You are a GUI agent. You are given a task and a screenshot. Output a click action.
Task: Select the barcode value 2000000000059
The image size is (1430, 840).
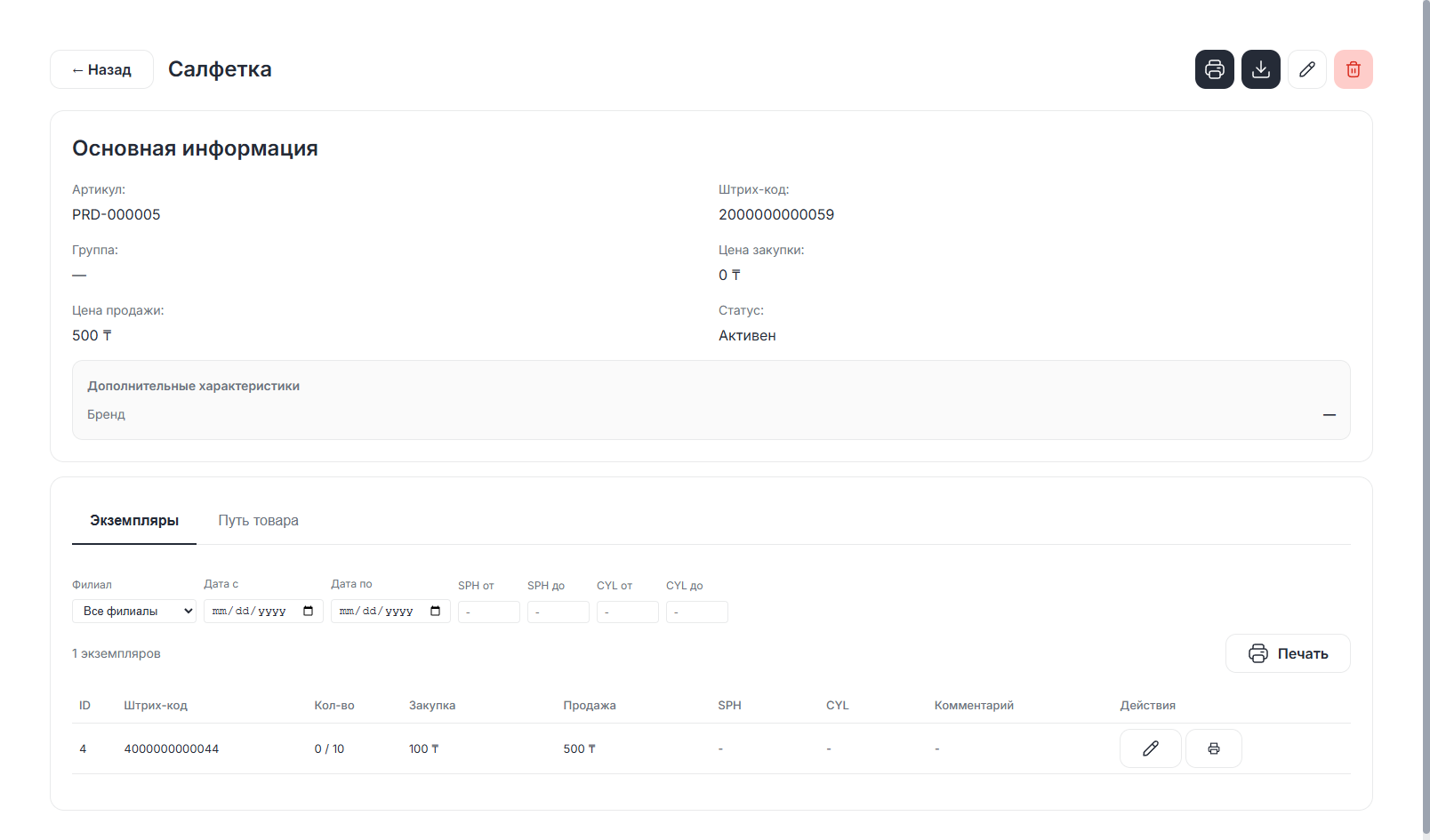coord(776,214)
